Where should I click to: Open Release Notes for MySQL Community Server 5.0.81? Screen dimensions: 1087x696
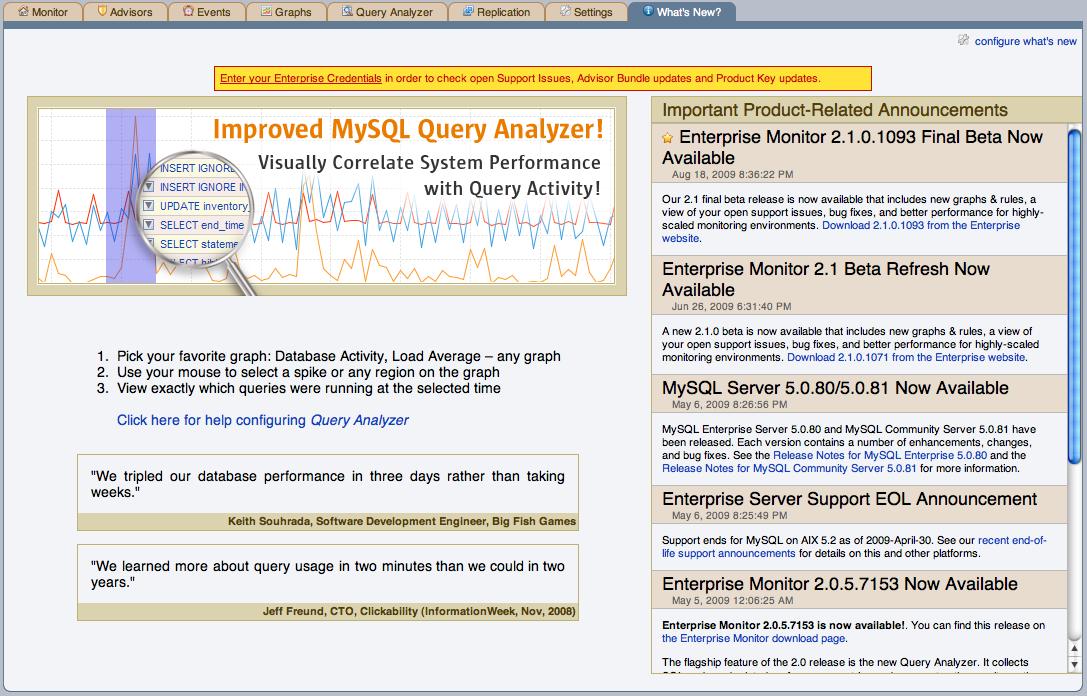pyautogui.click(x=789, y=468)
